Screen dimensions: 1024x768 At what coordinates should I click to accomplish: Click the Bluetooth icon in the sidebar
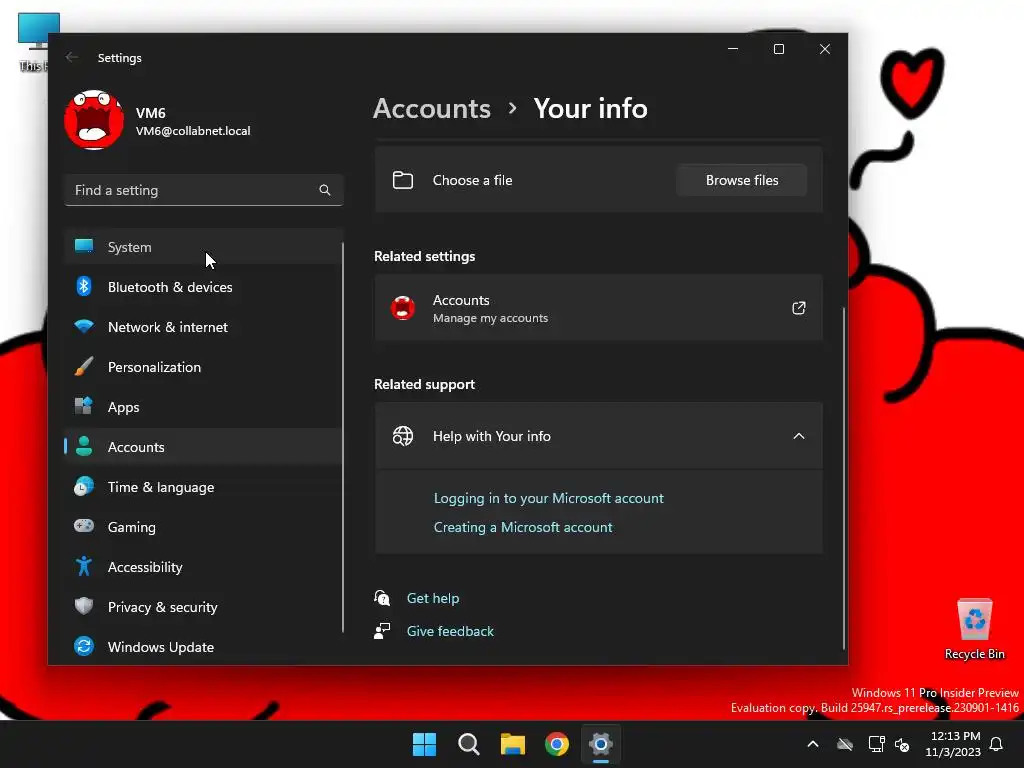[84, 286]
